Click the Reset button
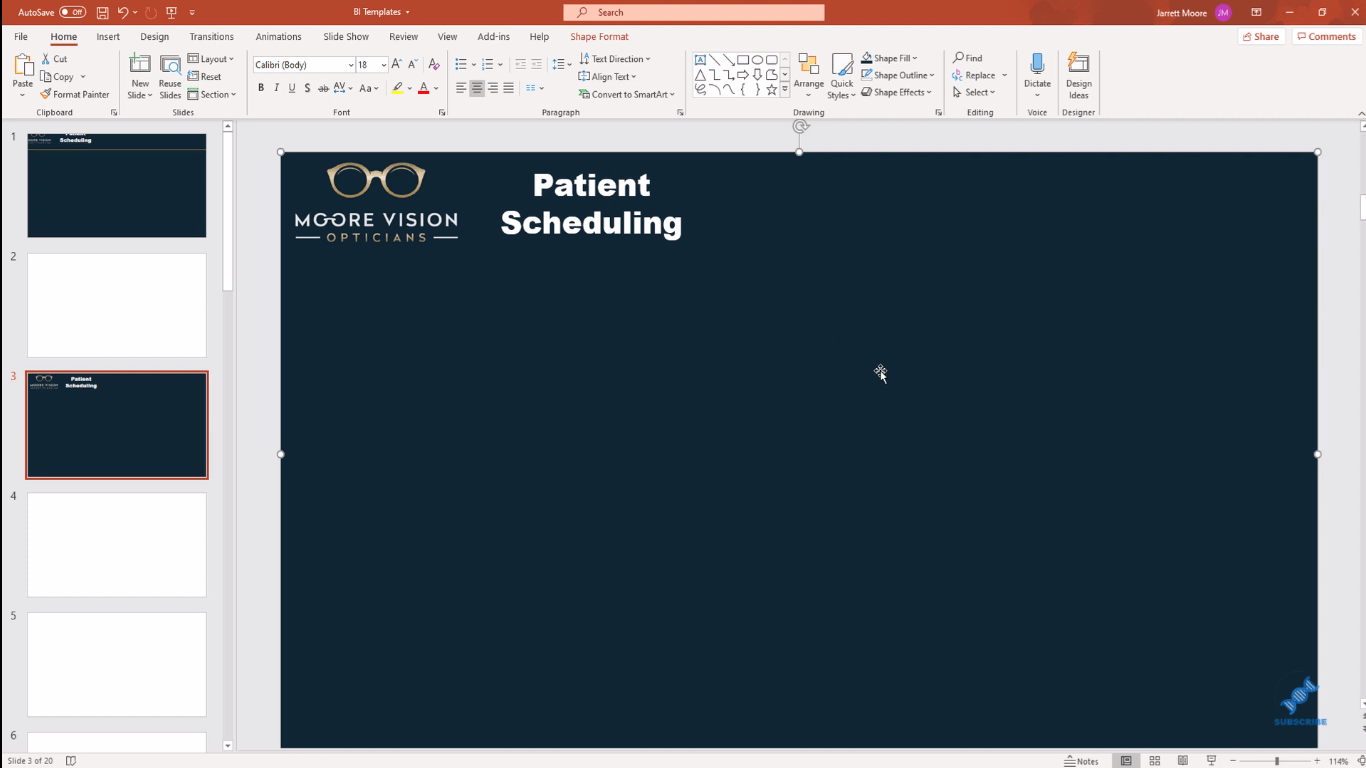This screenshot has width=1366, height=768. coord(205,77)
